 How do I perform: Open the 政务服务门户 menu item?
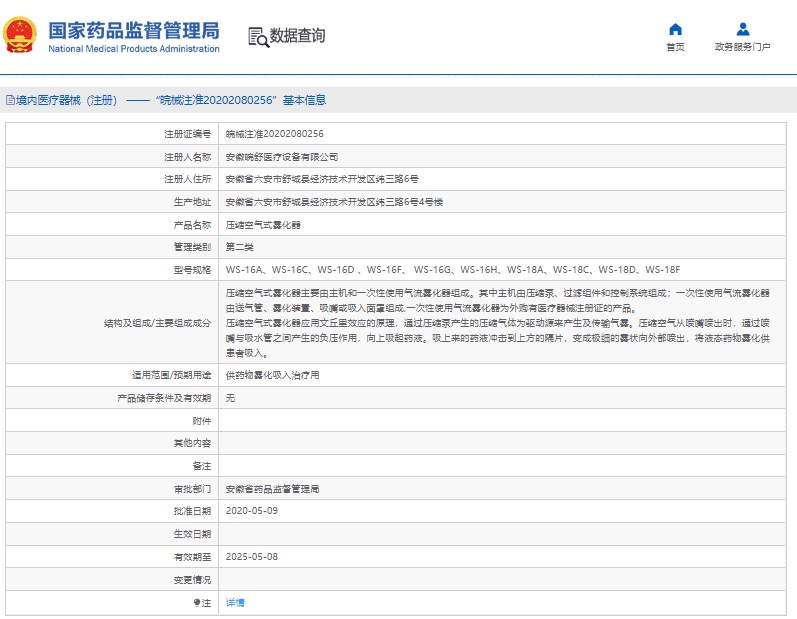[x=742, y=47]
